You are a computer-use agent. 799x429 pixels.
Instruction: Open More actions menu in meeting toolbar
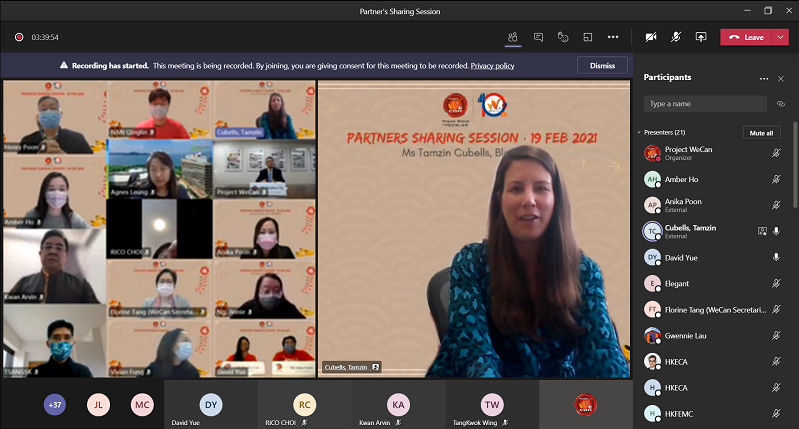pyautogui.click(x=614, y=37)
